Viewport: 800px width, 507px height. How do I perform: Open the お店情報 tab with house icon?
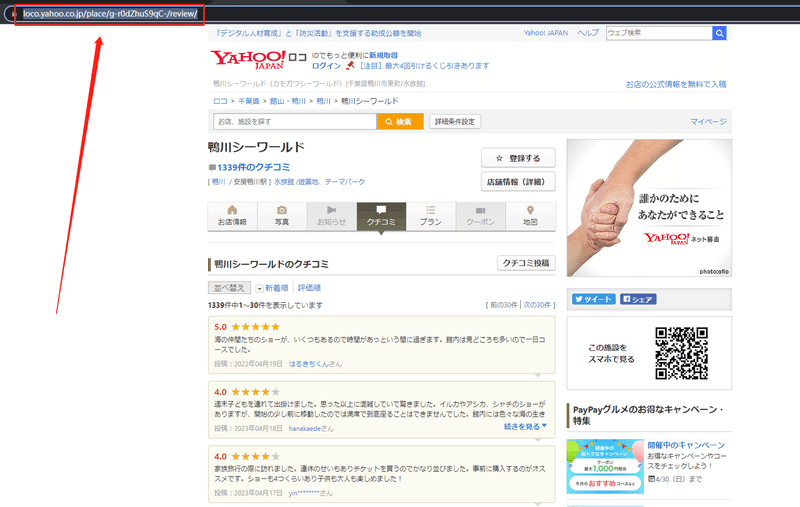[x=232, y=216]
